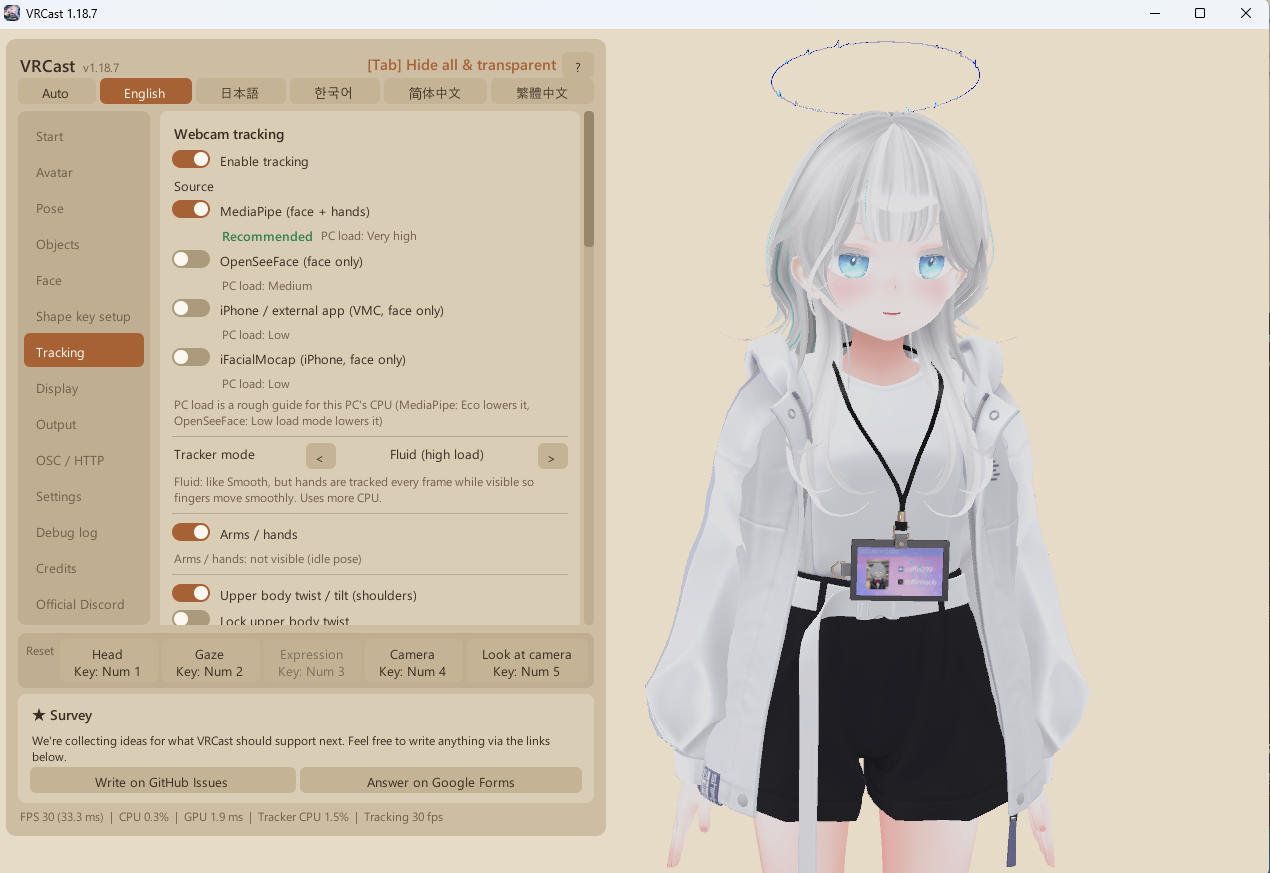Click the settings panel vertical scrollbar
This screenshot has width=1270, height=873.
point(589,180)
